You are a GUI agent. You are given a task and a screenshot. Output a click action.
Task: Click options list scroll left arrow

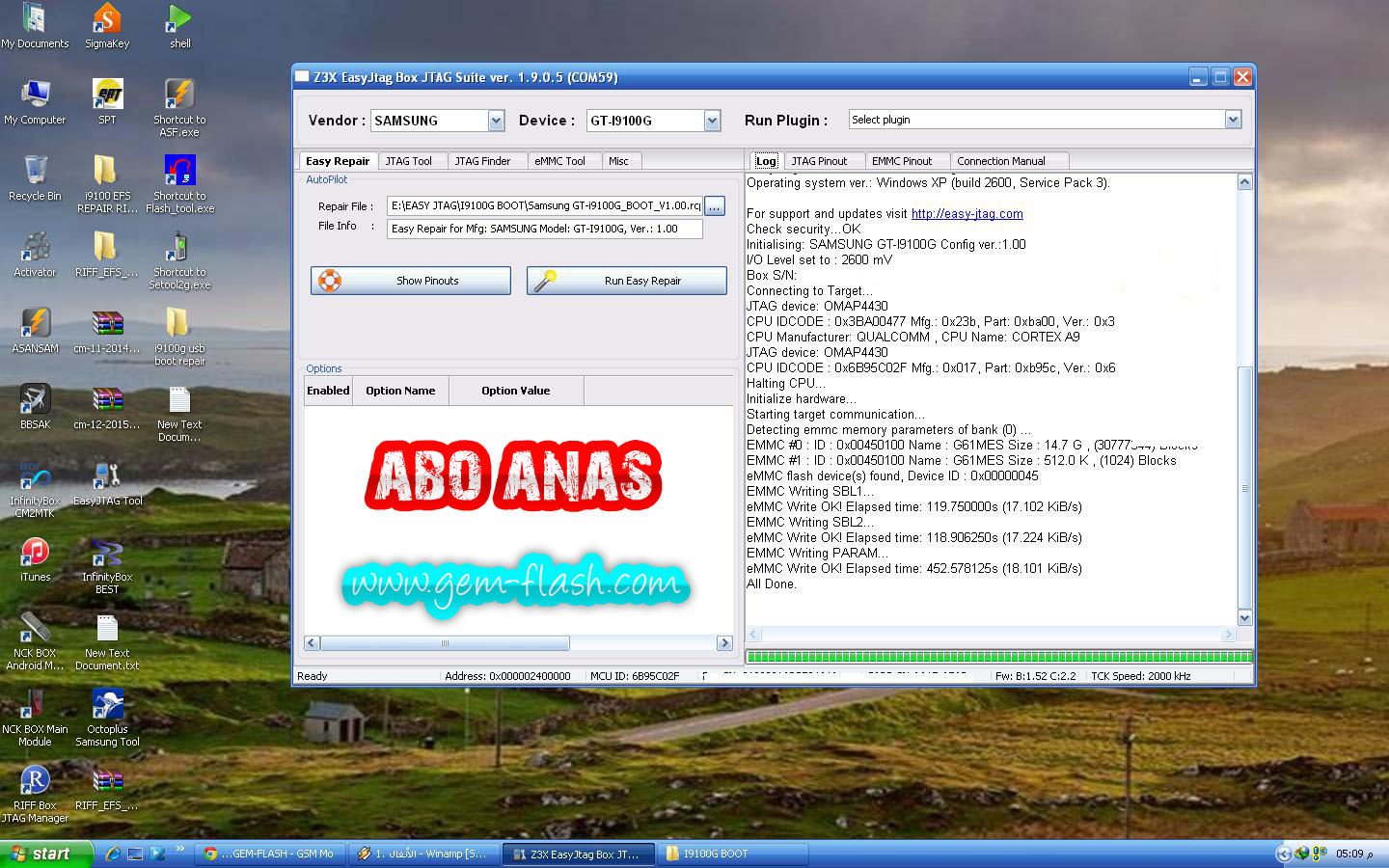coord(312,643)
